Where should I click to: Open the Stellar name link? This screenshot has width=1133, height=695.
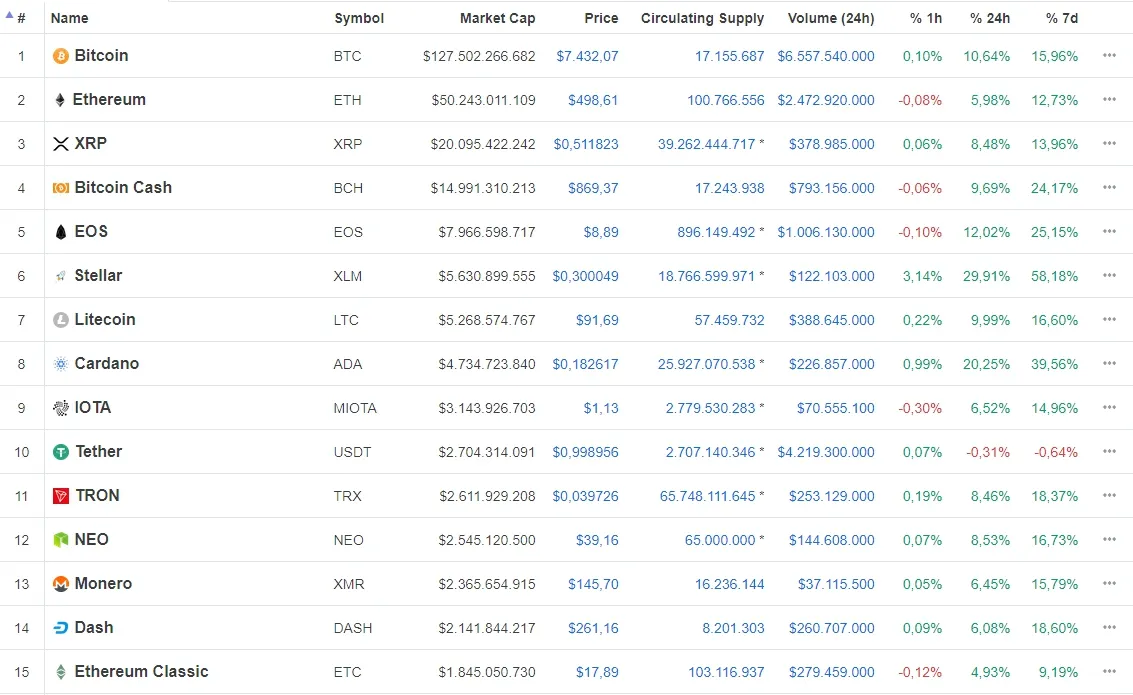point(98,275)
